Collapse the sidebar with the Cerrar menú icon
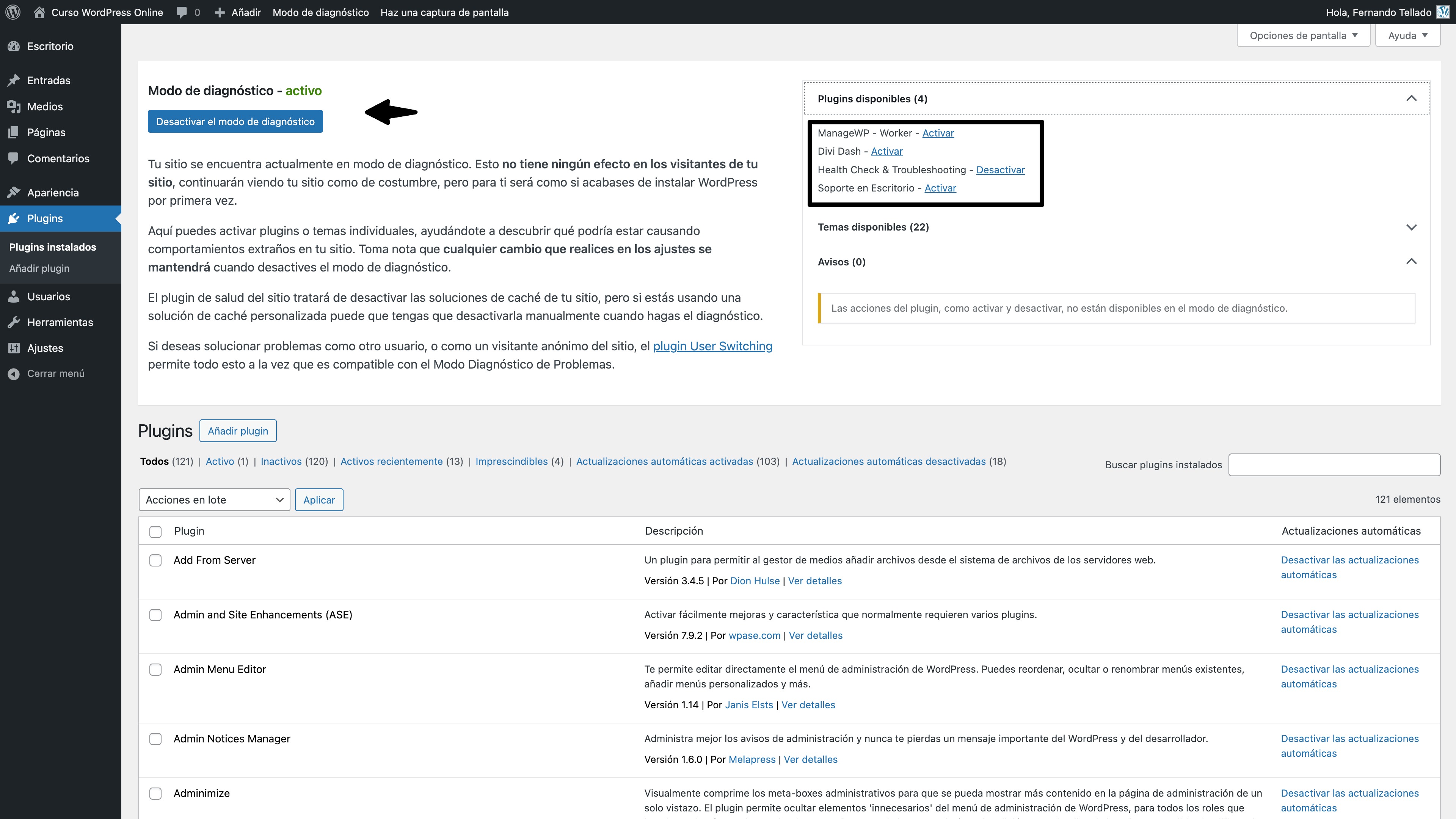The width and height of the screenshot is (1456, 819). coord(14,373)
